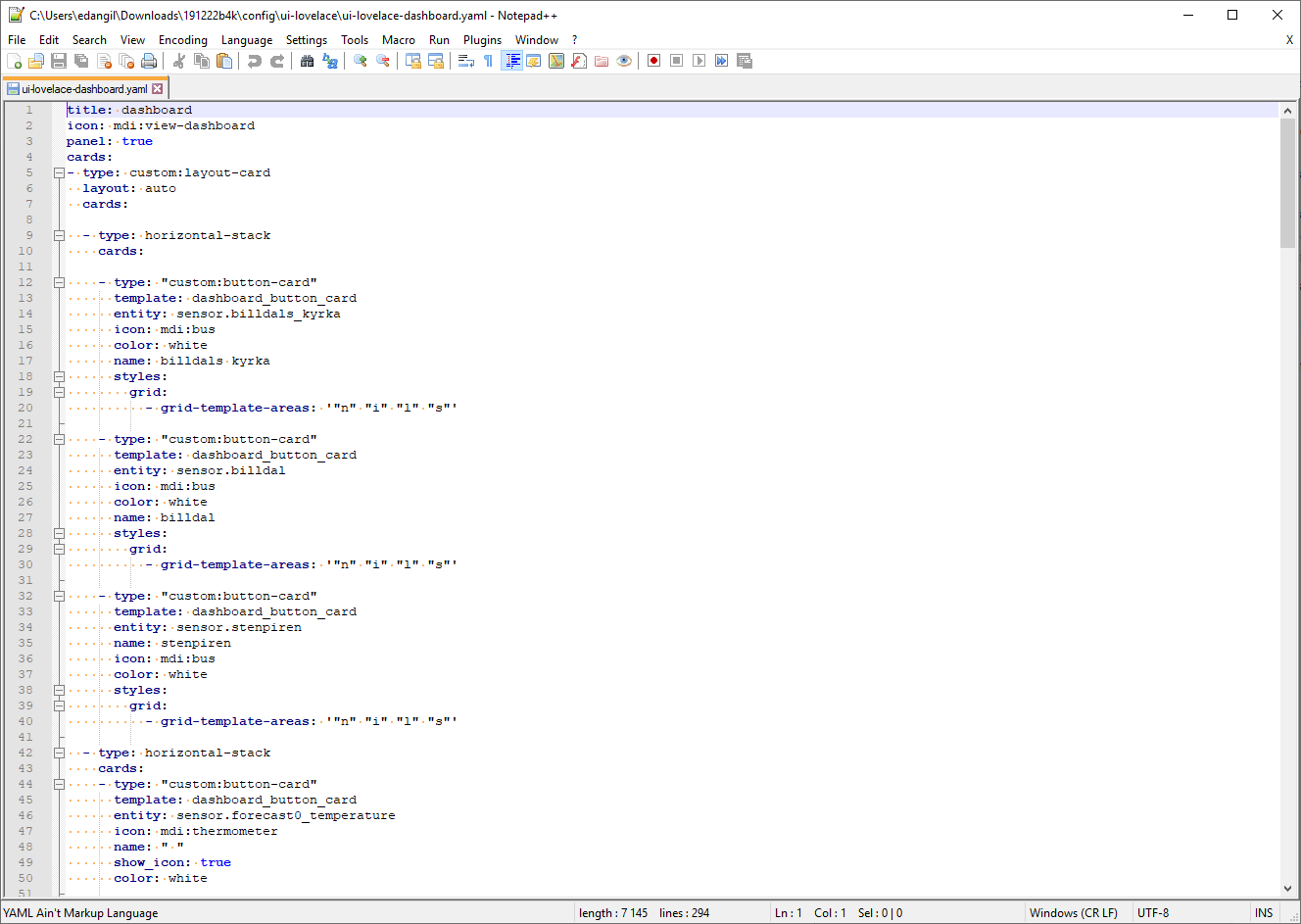Screen dimensions: 1301x924
Task: Collapse the styles block at line 18
Action: pos(59,375)
